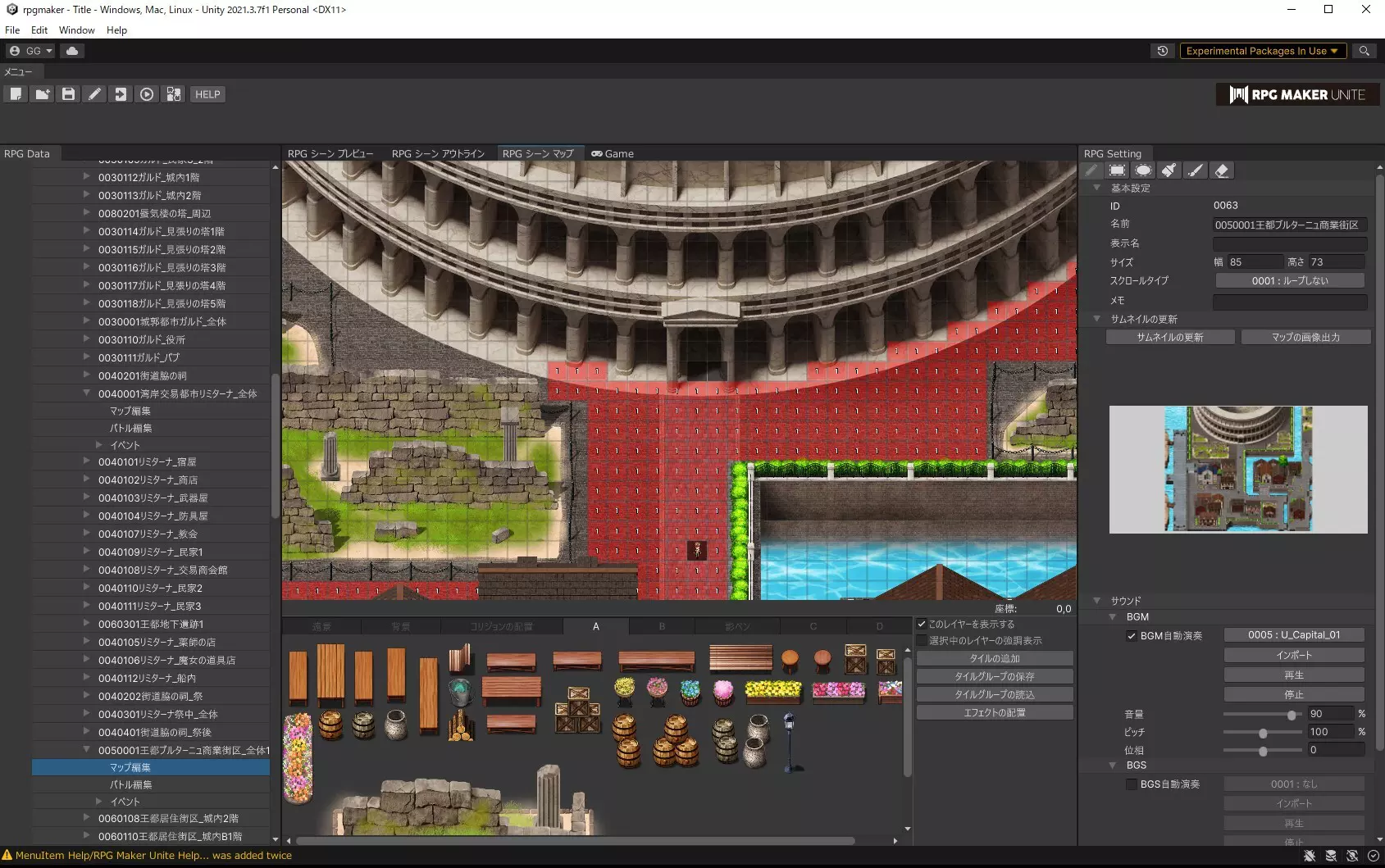The width and height of the screenshot is (1385, 868).
Task: Click the 'マップの画像出力' button
Action: point(1305,337)
